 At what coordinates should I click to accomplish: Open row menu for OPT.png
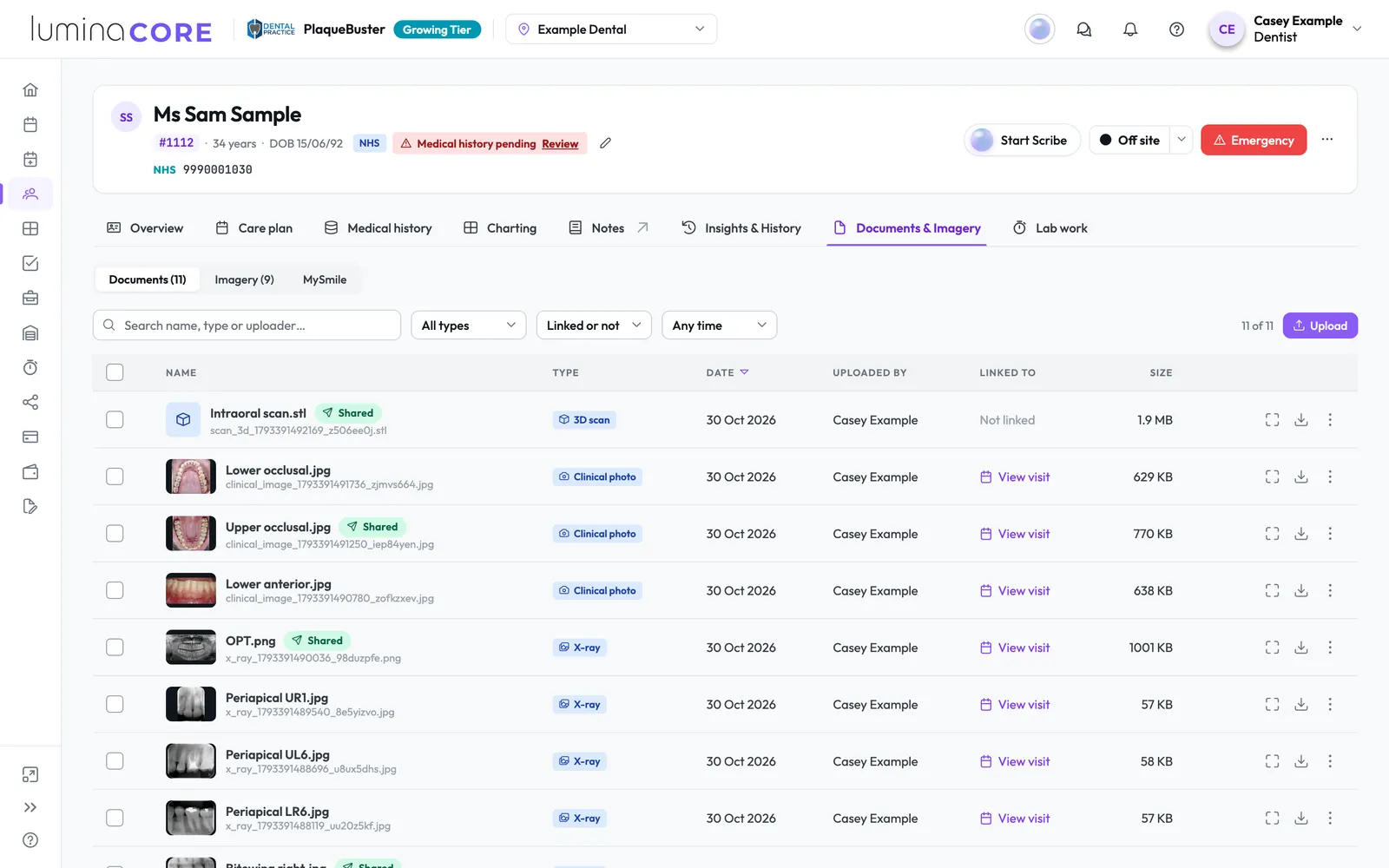(x=1330, y=648)
